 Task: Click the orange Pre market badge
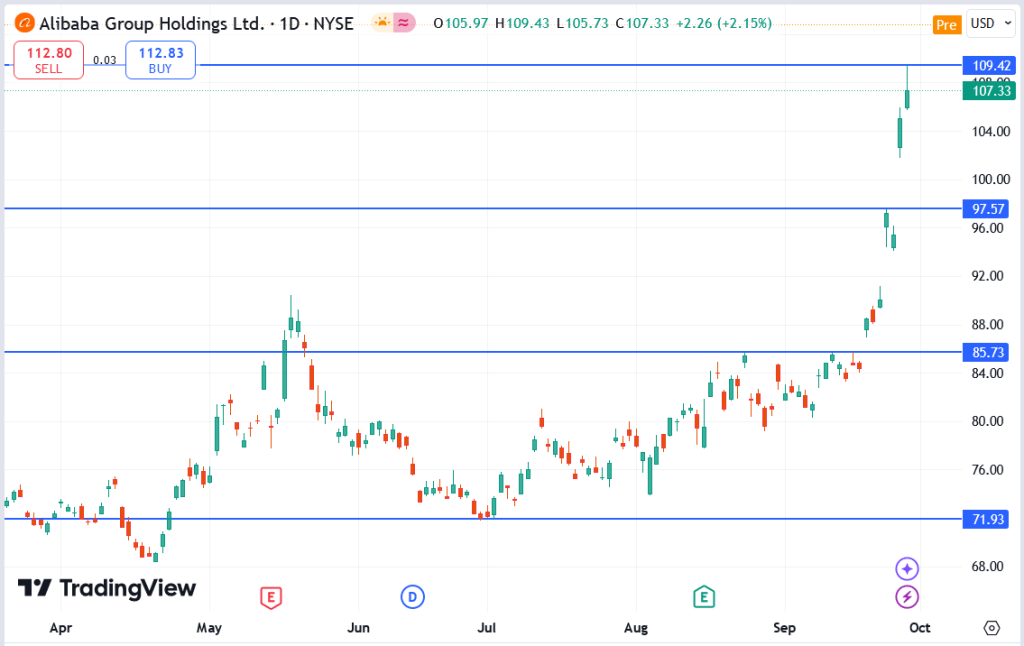coord(946,25)
